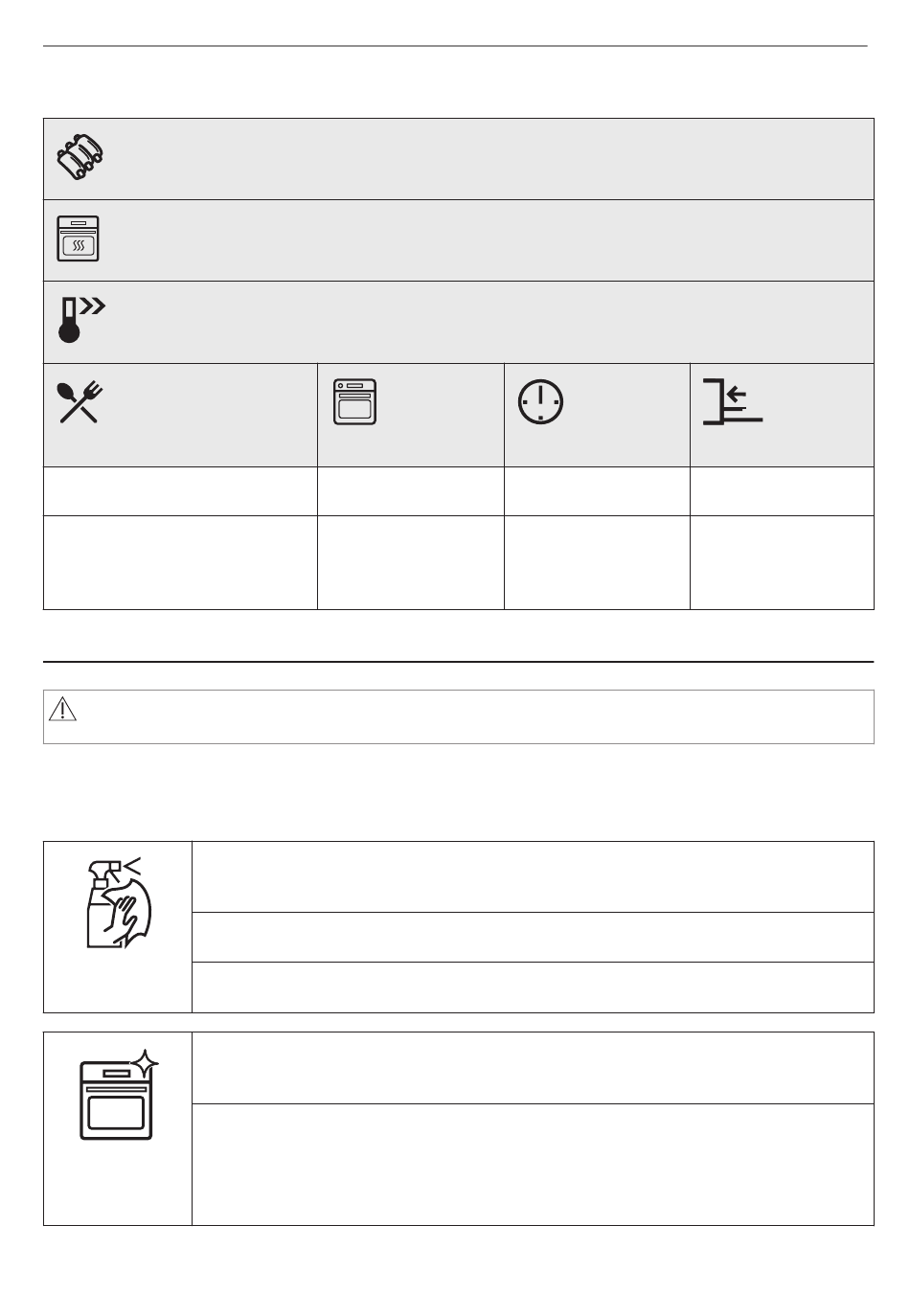910x1316 pixels.
Task: Click the empty first-row cell below the fork and spoon icon
Action: [x=180, y=491]
